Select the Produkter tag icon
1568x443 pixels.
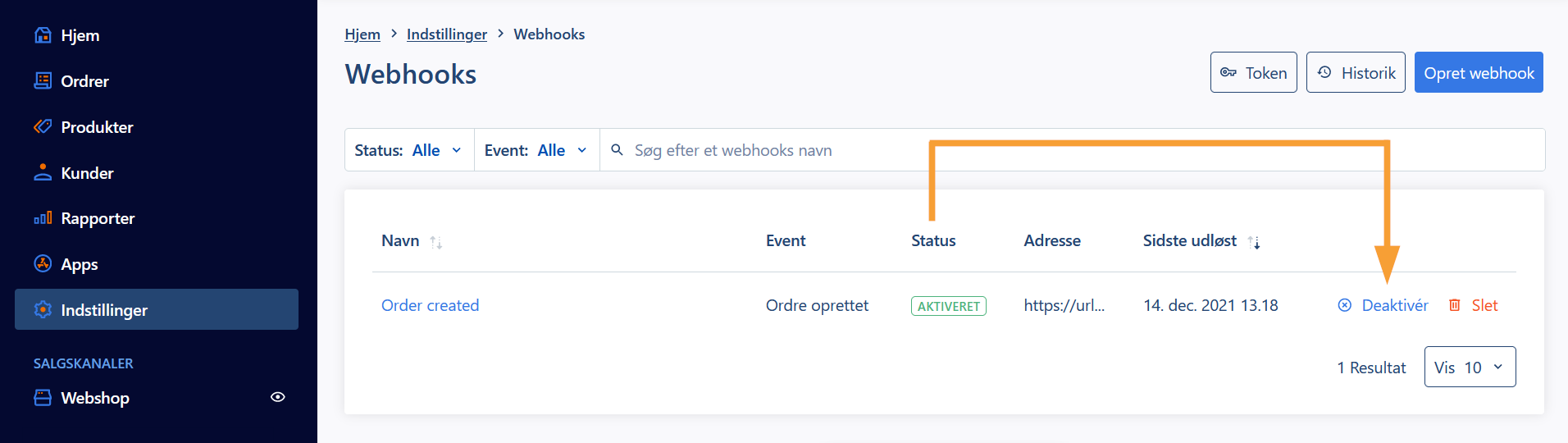click(x=43, y=126)
